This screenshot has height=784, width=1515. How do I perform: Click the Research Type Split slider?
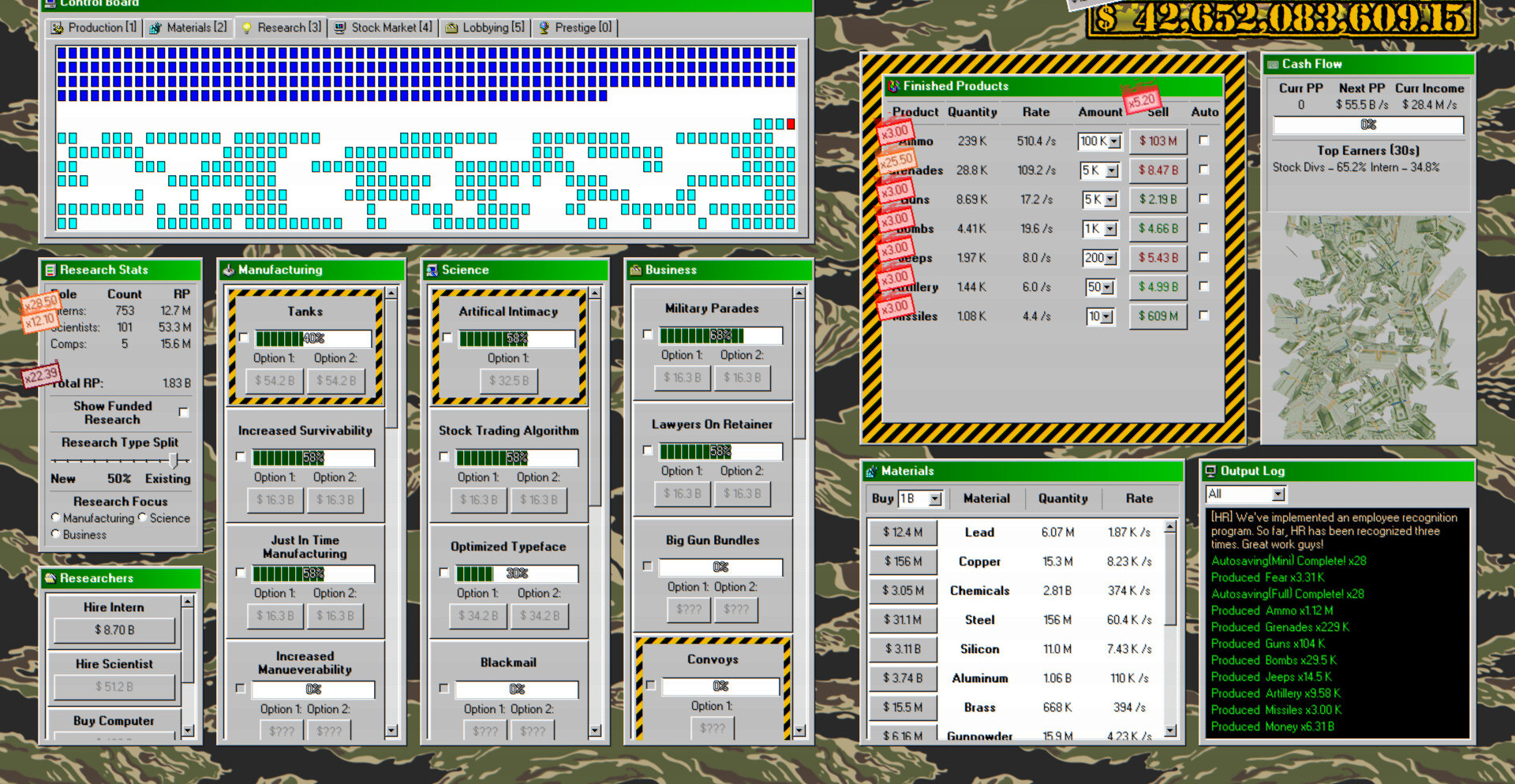[x=173, y=460]
